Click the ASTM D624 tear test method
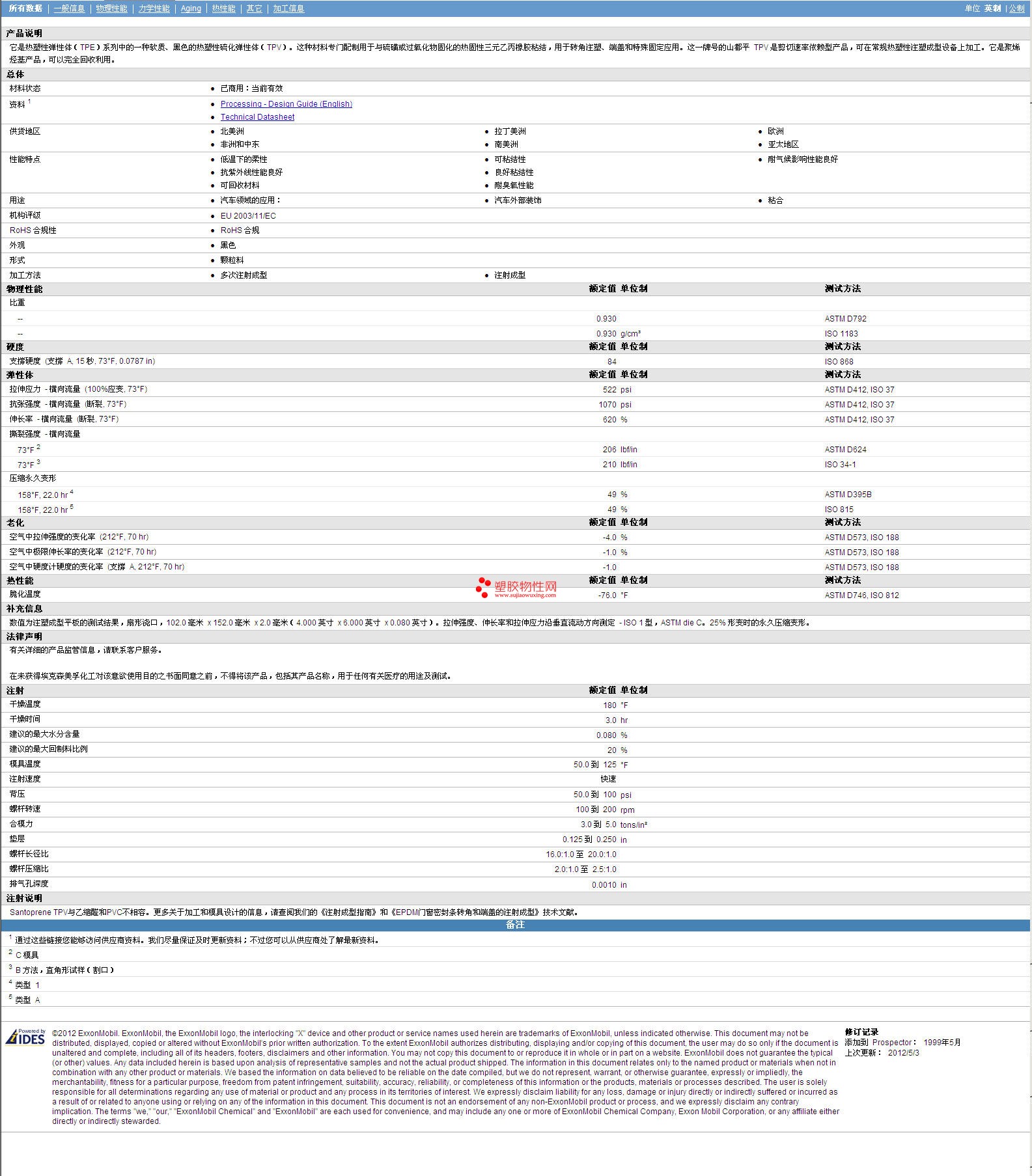1032x1176 pixels. coord(845,450)
